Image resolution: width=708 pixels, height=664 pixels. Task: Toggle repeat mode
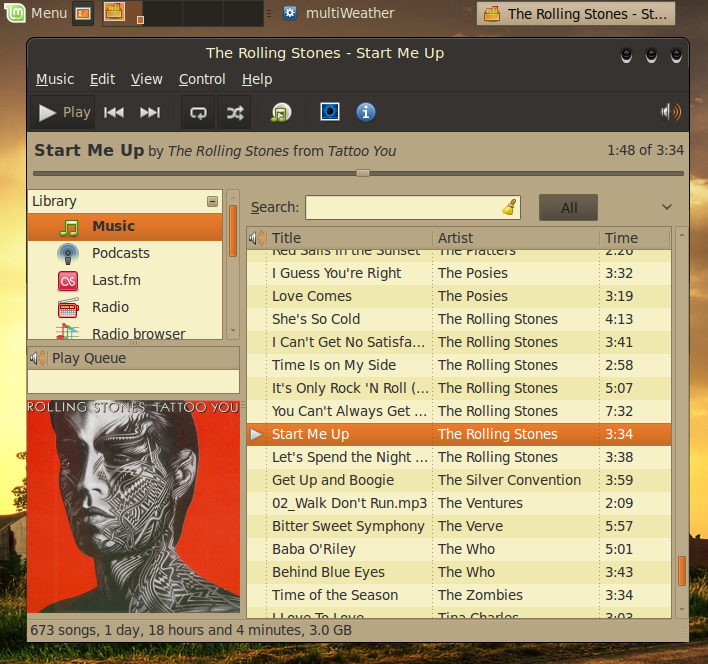click(198, 112)
